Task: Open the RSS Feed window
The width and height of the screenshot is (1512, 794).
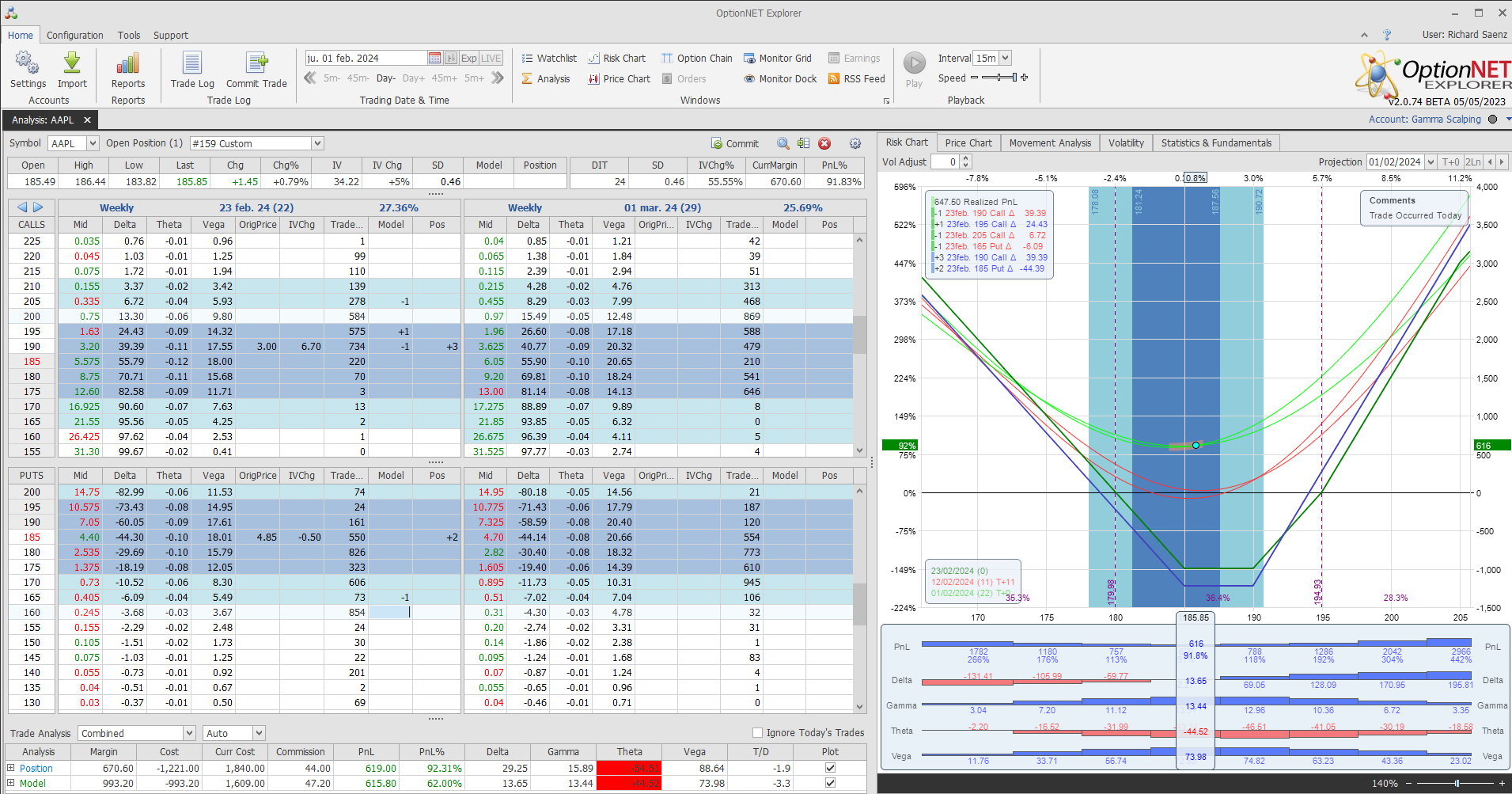Action: [x=856, y=79]
